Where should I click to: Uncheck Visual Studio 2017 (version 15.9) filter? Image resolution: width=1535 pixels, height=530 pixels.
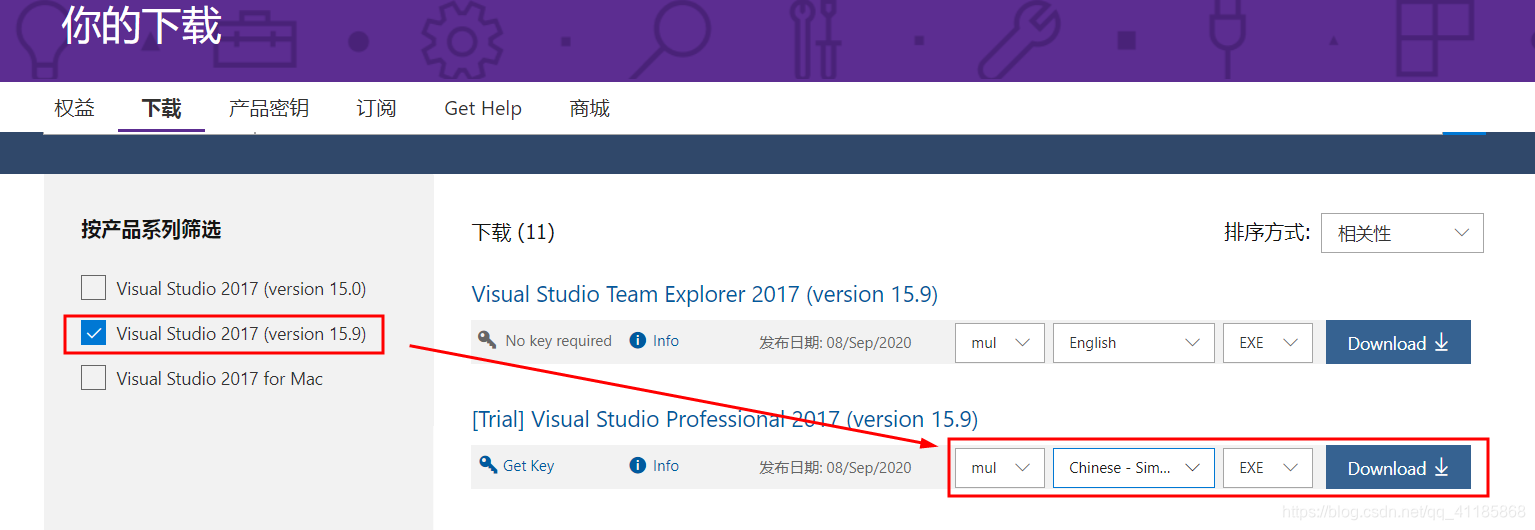tap(93, 333)
